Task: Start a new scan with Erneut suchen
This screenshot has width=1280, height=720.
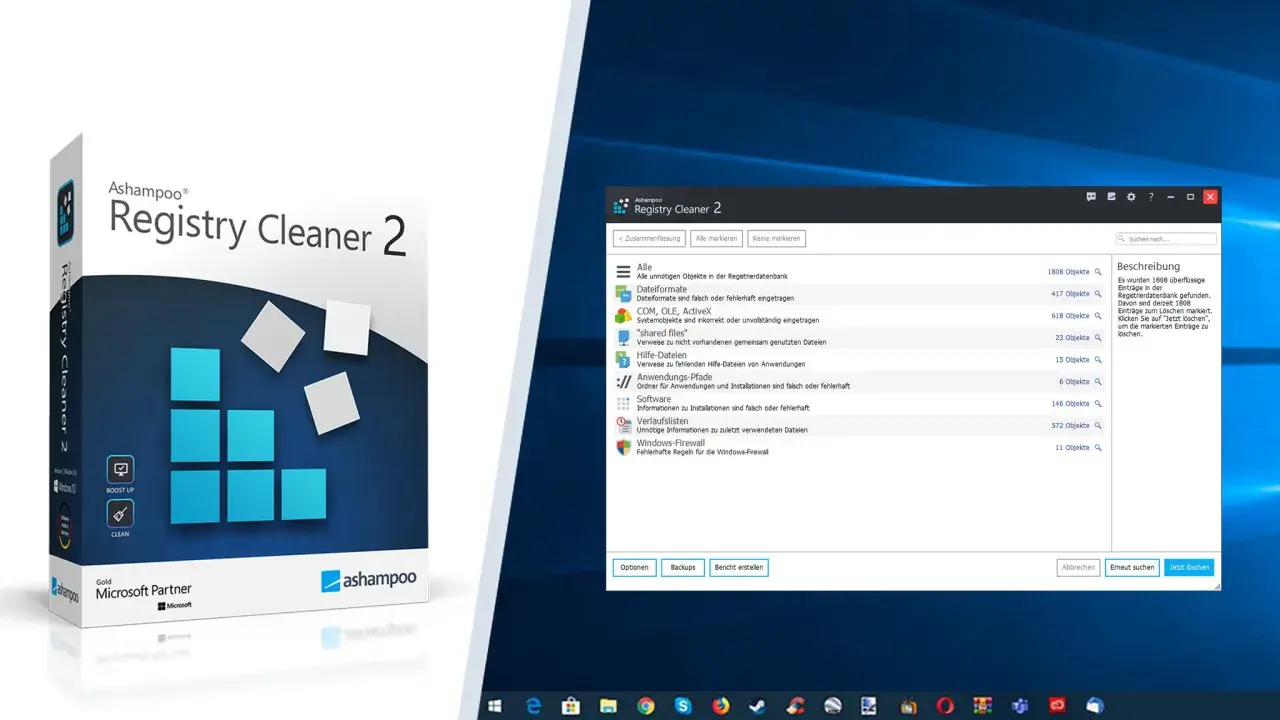Action: [1132, 567]
